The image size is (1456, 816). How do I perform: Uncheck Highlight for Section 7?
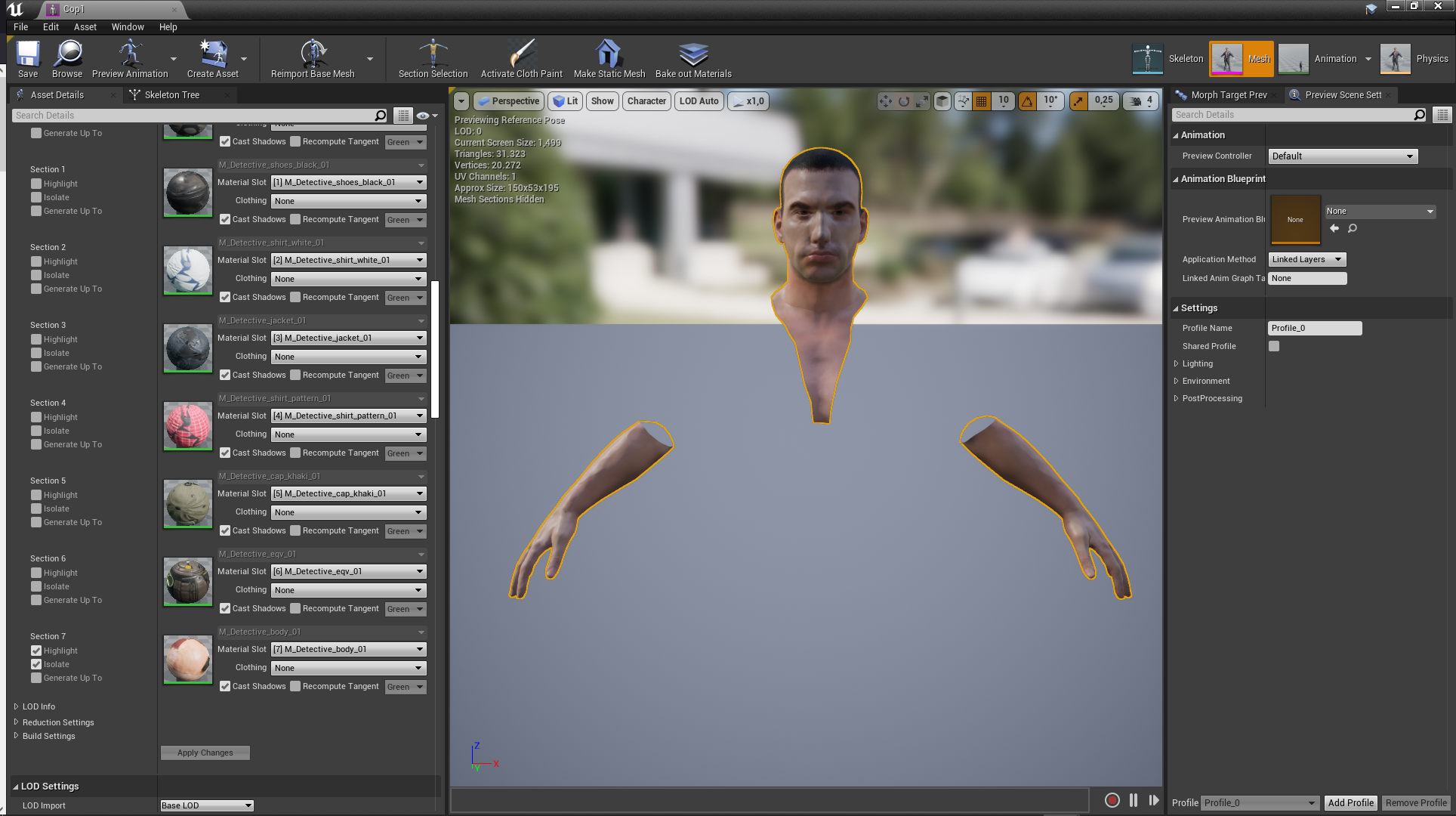[36, 651]
